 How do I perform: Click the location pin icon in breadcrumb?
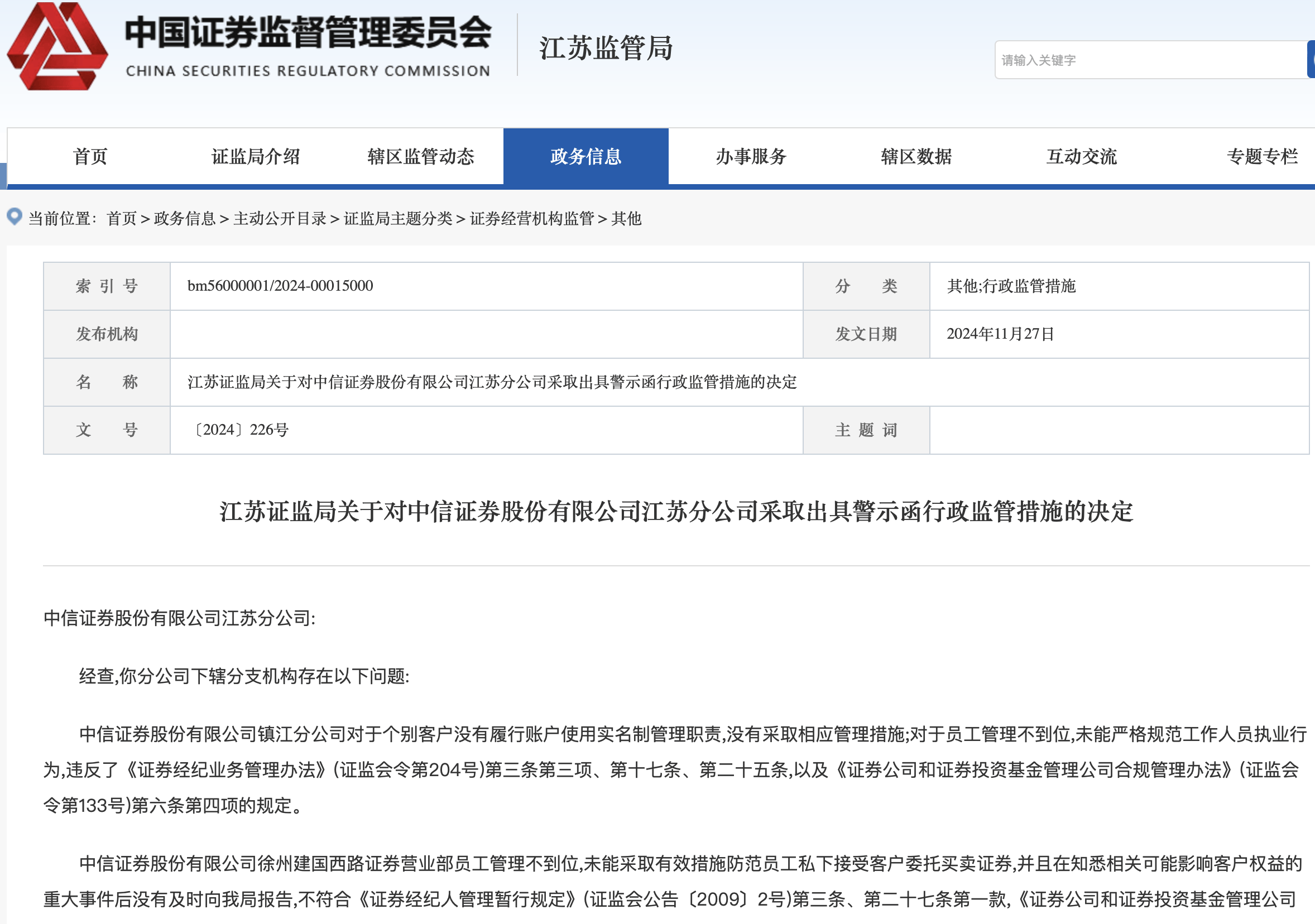point(15,216)
